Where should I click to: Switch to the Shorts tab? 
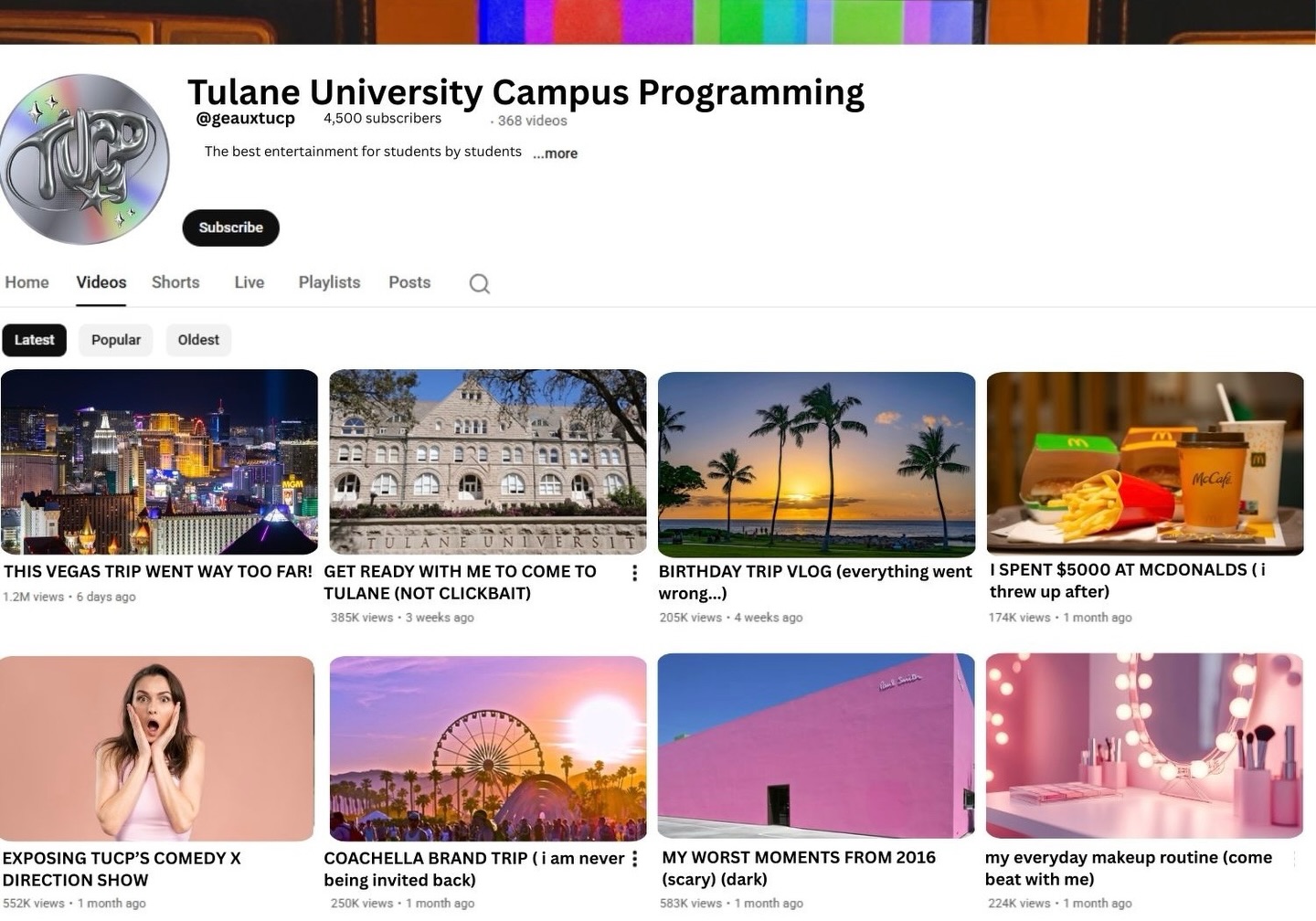pos(175,282)
